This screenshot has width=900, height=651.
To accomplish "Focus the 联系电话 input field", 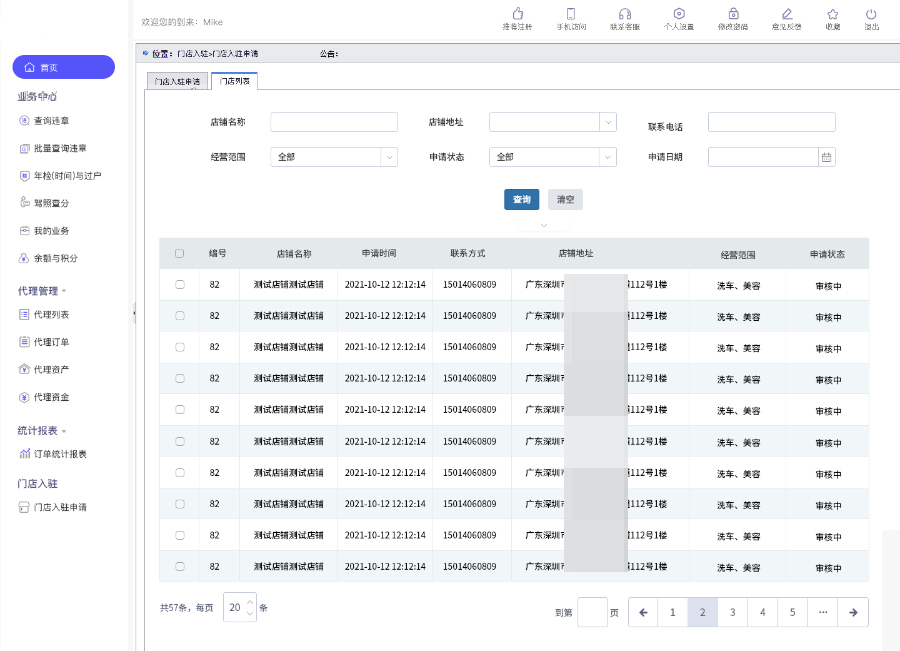I will coord(771,122).
